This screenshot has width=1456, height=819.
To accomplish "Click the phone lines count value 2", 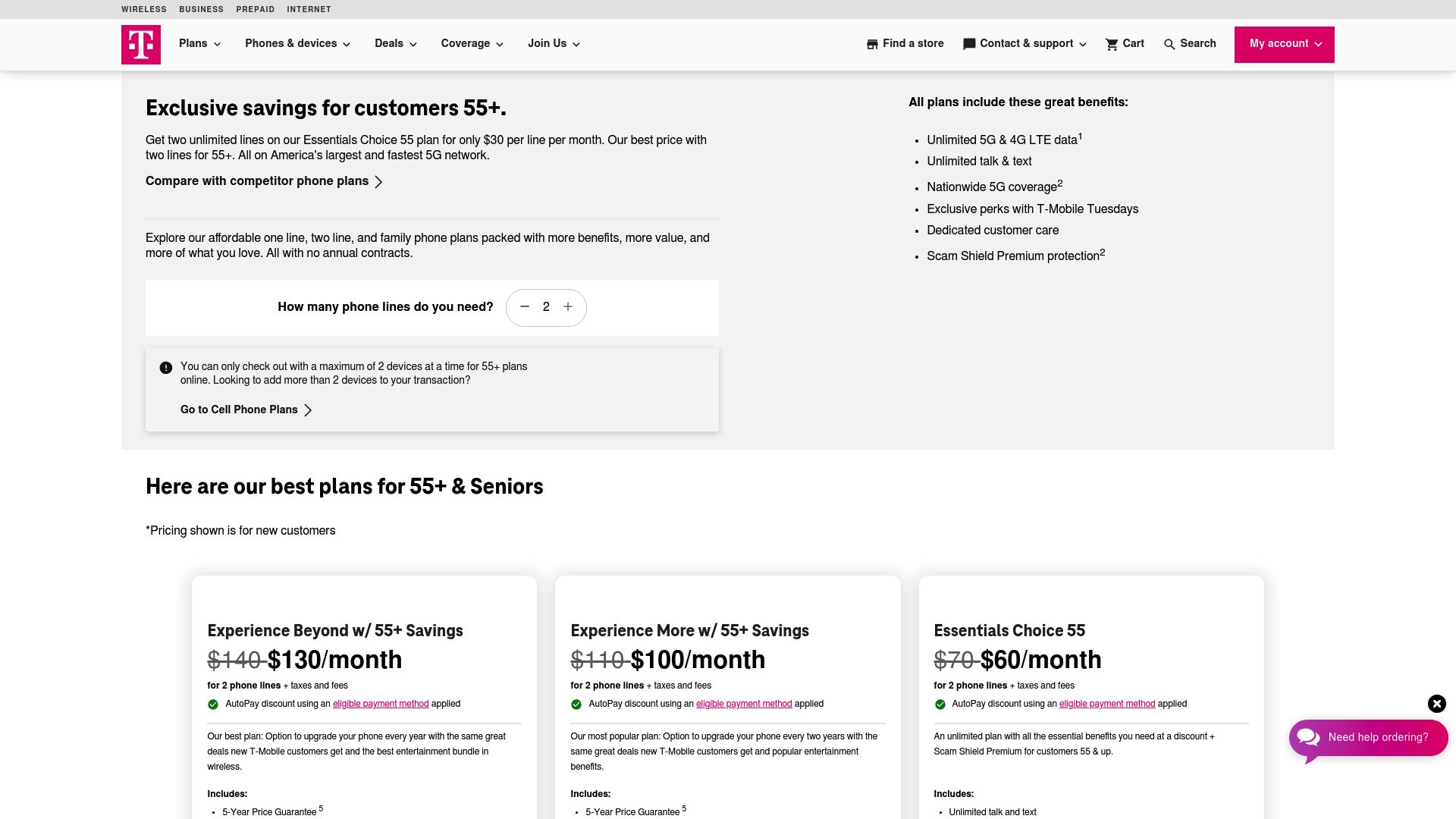I will pyautogui.click(x=546, y=307).
